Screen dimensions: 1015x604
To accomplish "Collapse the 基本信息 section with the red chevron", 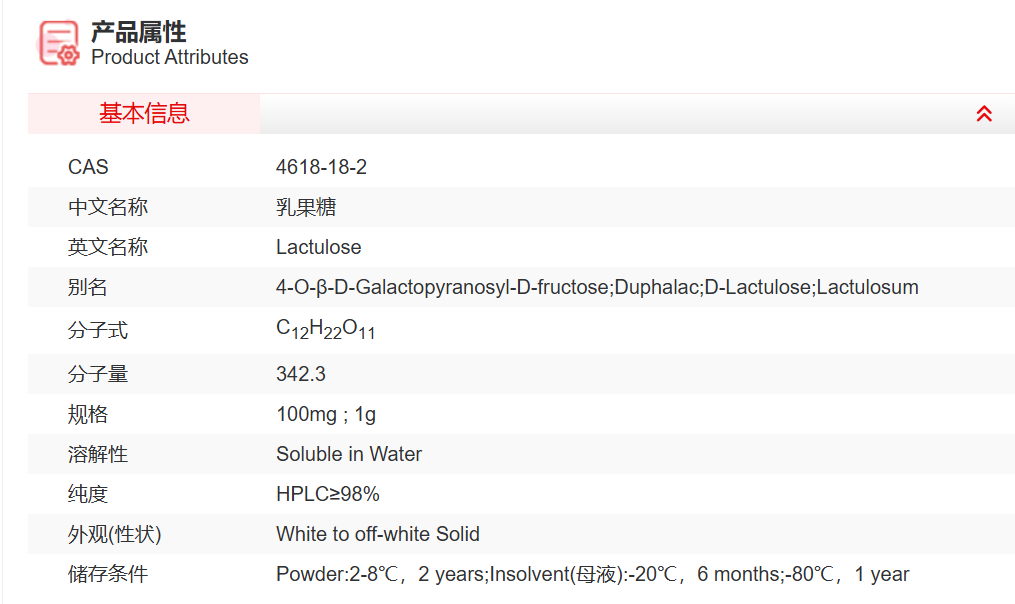I will [x=984, y=114].
